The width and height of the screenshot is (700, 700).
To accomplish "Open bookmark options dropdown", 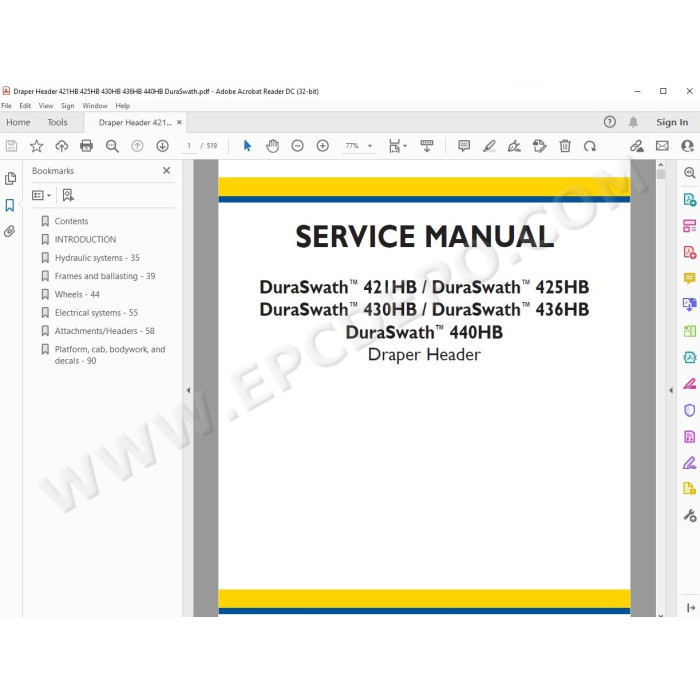I will [x=42, y=195].
